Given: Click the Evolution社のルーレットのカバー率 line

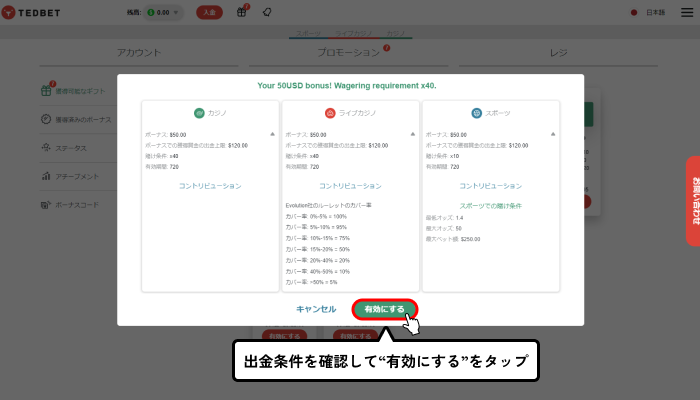Looking at the screenshot, I should pos(329,205).
